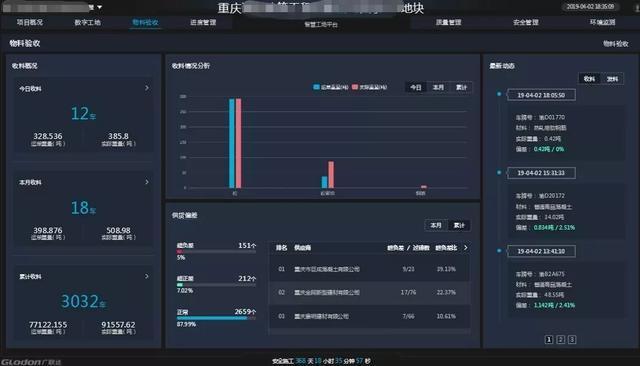This screenshot has height=366, width=640.
Task: Open the 数字工地 tab
Action: [87, 22]
